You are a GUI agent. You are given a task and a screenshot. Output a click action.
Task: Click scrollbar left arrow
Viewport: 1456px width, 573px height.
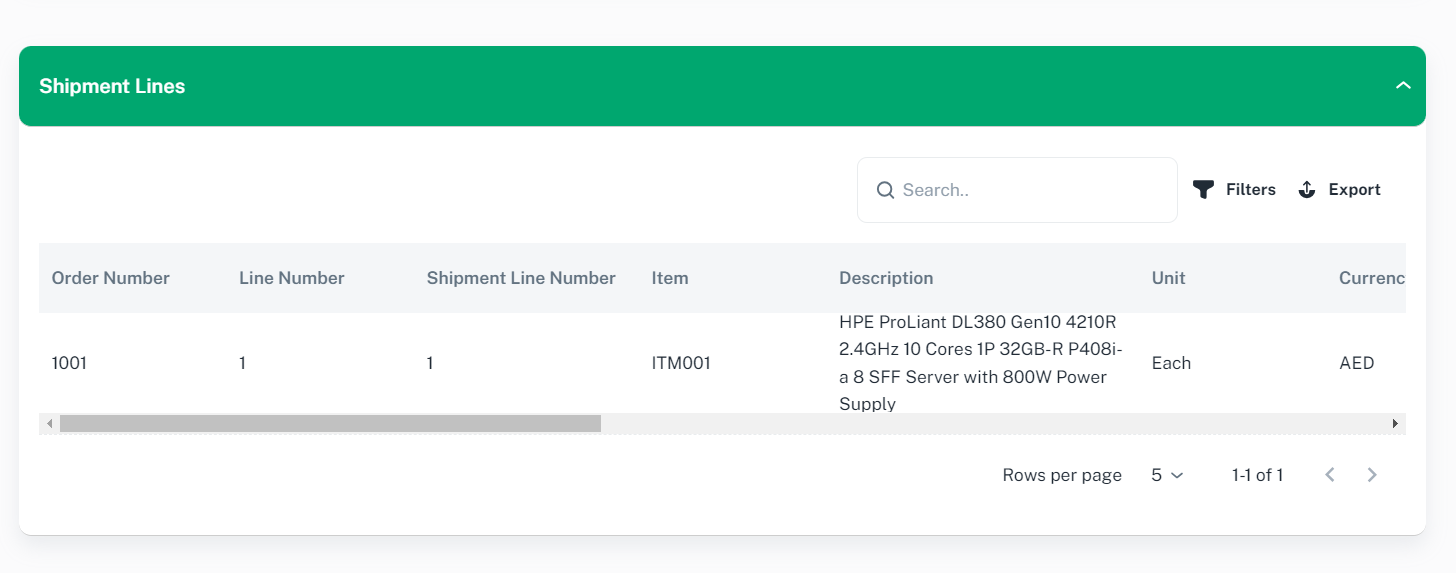49,424
